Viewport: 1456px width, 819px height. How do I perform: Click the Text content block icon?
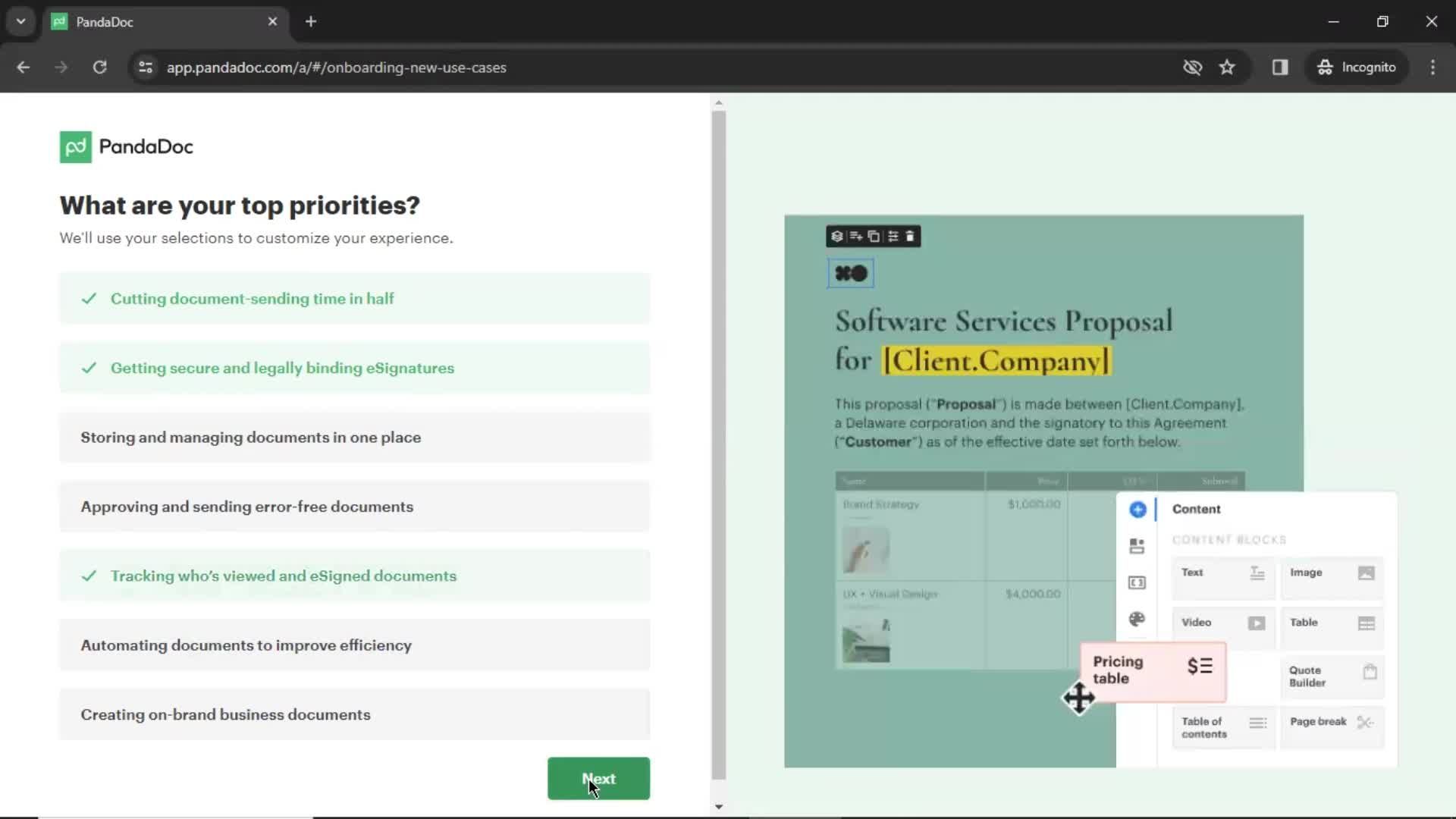pos(1257,572)
